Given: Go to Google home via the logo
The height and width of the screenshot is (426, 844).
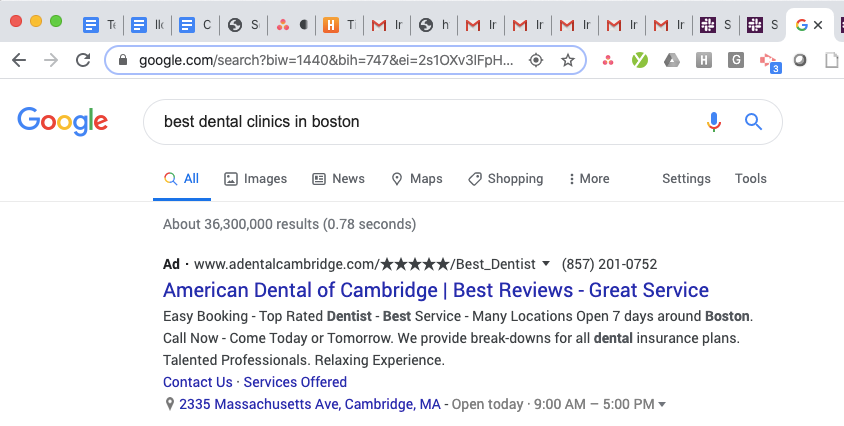Looking at the screenshot, I should 62,122.
